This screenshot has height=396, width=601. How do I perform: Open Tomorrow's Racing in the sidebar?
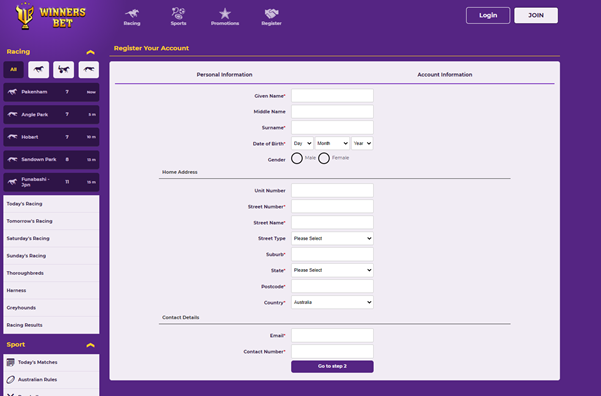tap(51, 221)
